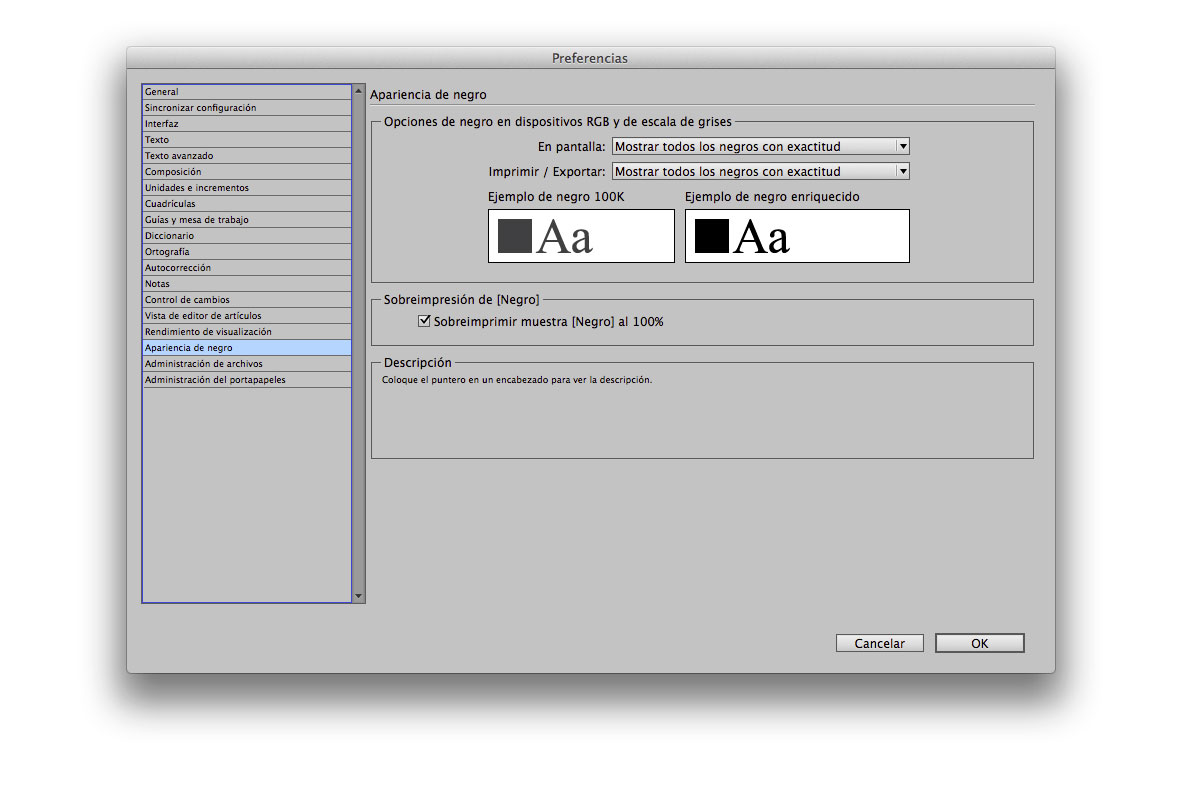The width and height of the screenshot is (1201, 789).
Task: Expand the Imprimir / Exportar dropdown
Action: (761, 171)
